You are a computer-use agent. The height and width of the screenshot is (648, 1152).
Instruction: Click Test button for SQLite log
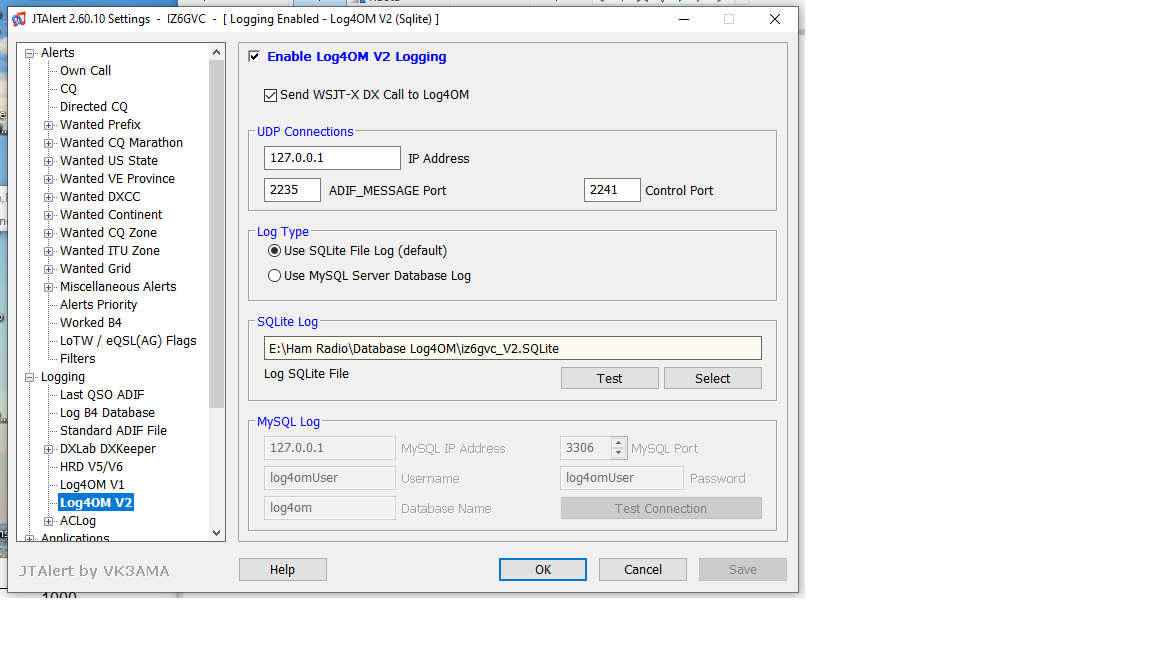tap(610, 378)
